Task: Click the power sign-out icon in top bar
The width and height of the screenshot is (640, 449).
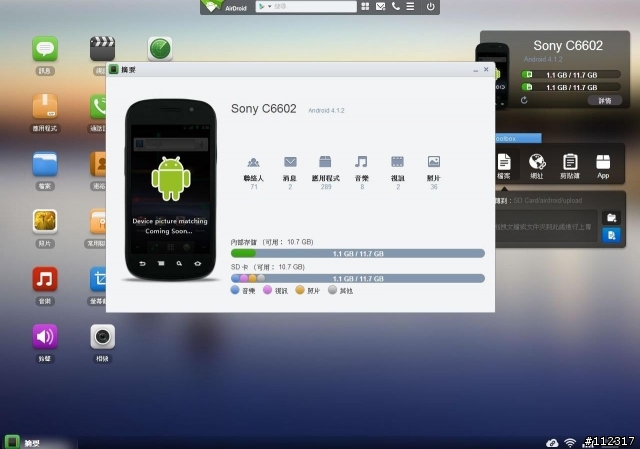Action: 431,6
